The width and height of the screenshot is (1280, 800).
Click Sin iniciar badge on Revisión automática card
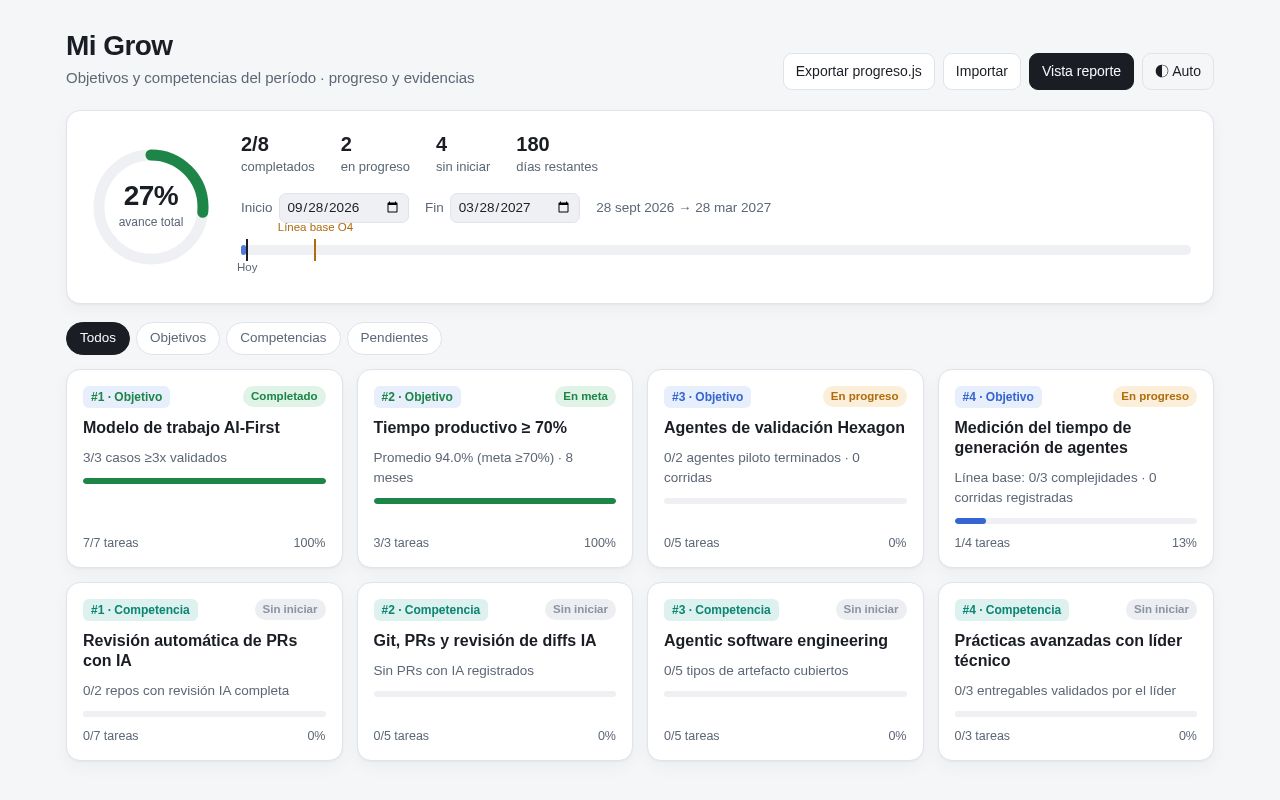point(290,609)
